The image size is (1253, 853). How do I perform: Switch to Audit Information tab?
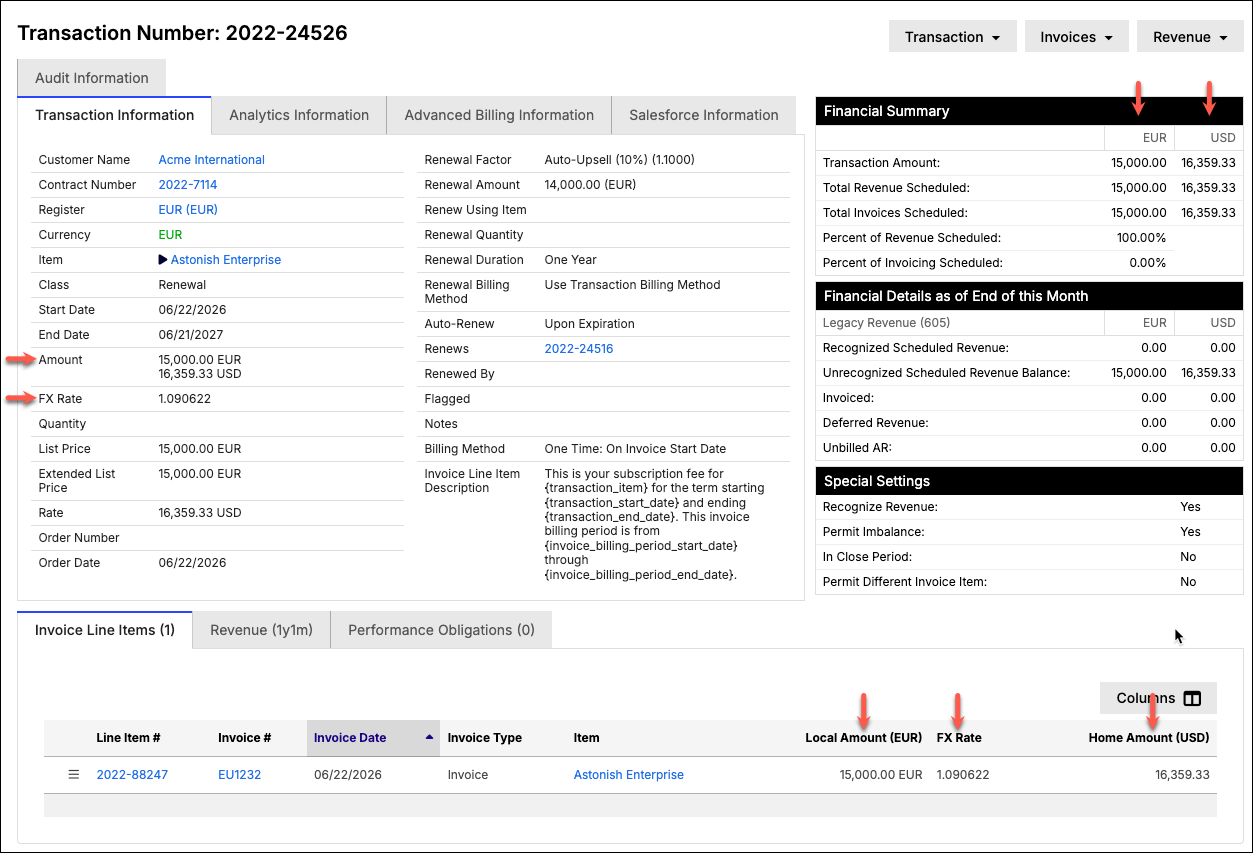pyautogui.click(x=92, y=78)
